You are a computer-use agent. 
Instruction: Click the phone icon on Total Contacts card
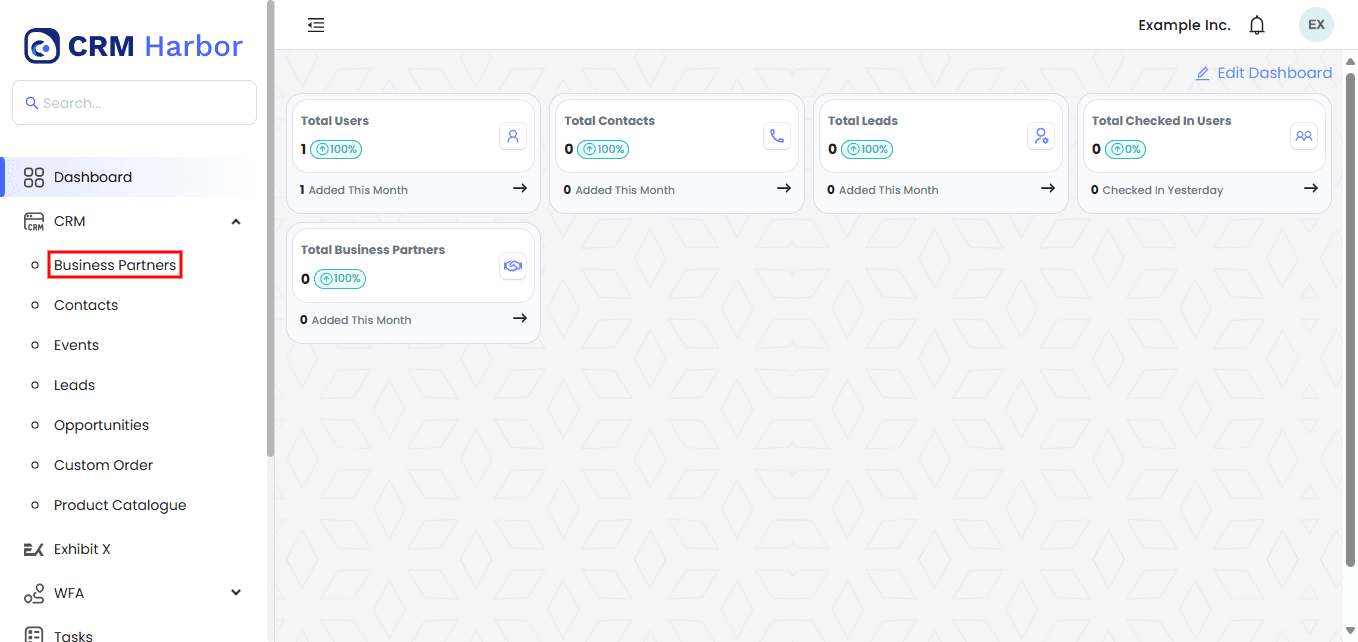click(777, 136)
